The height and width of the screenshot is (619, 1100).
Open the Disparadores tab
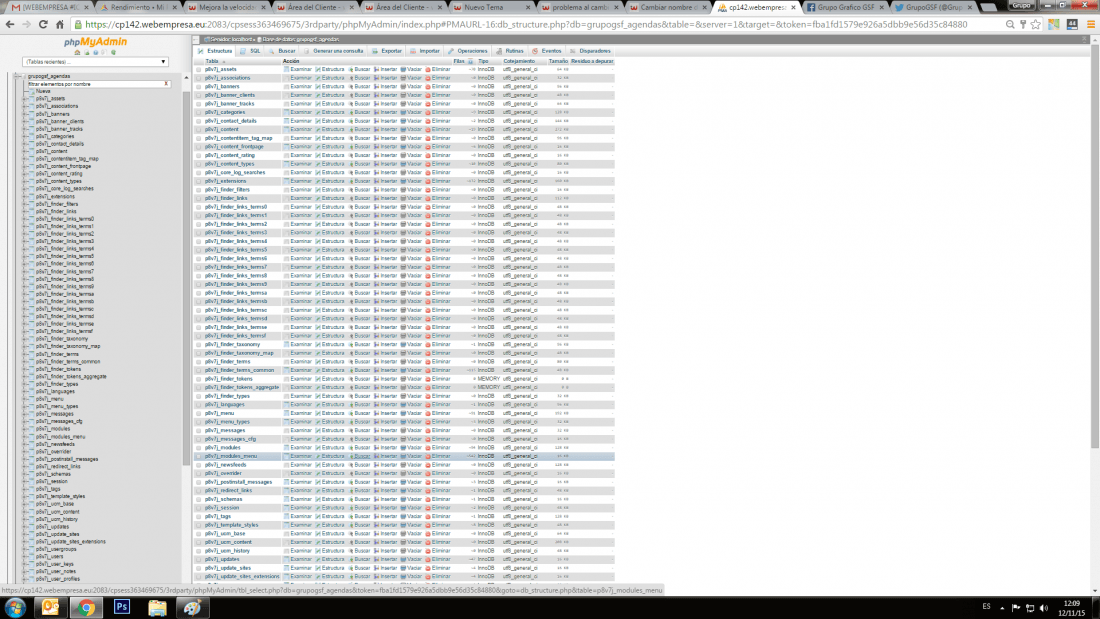click(590, 51)
